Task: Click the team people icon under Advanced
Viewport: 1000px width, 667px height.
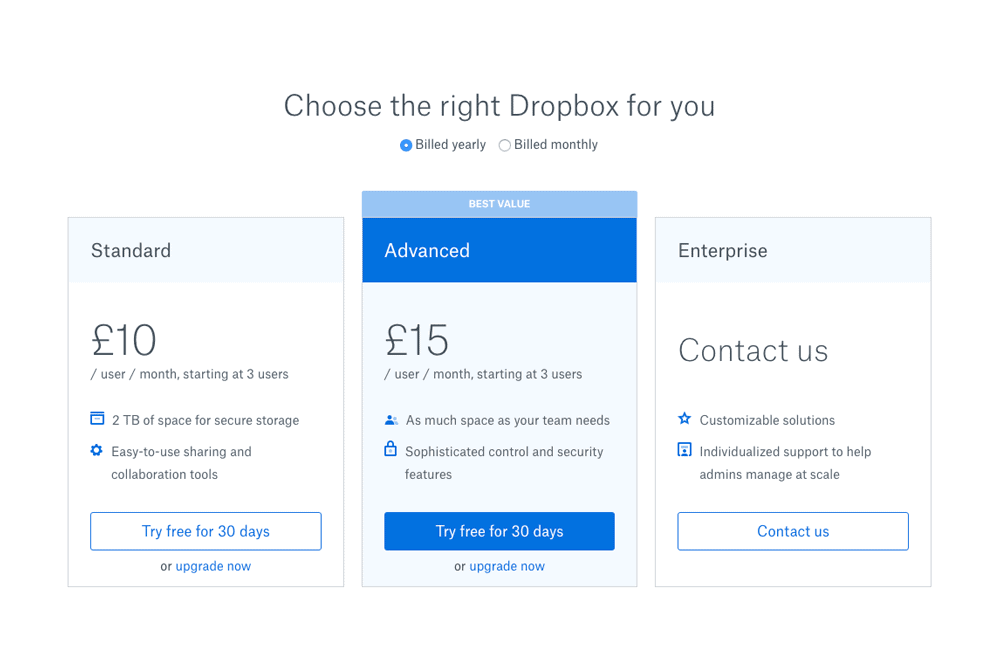Action: click(391, 420)
